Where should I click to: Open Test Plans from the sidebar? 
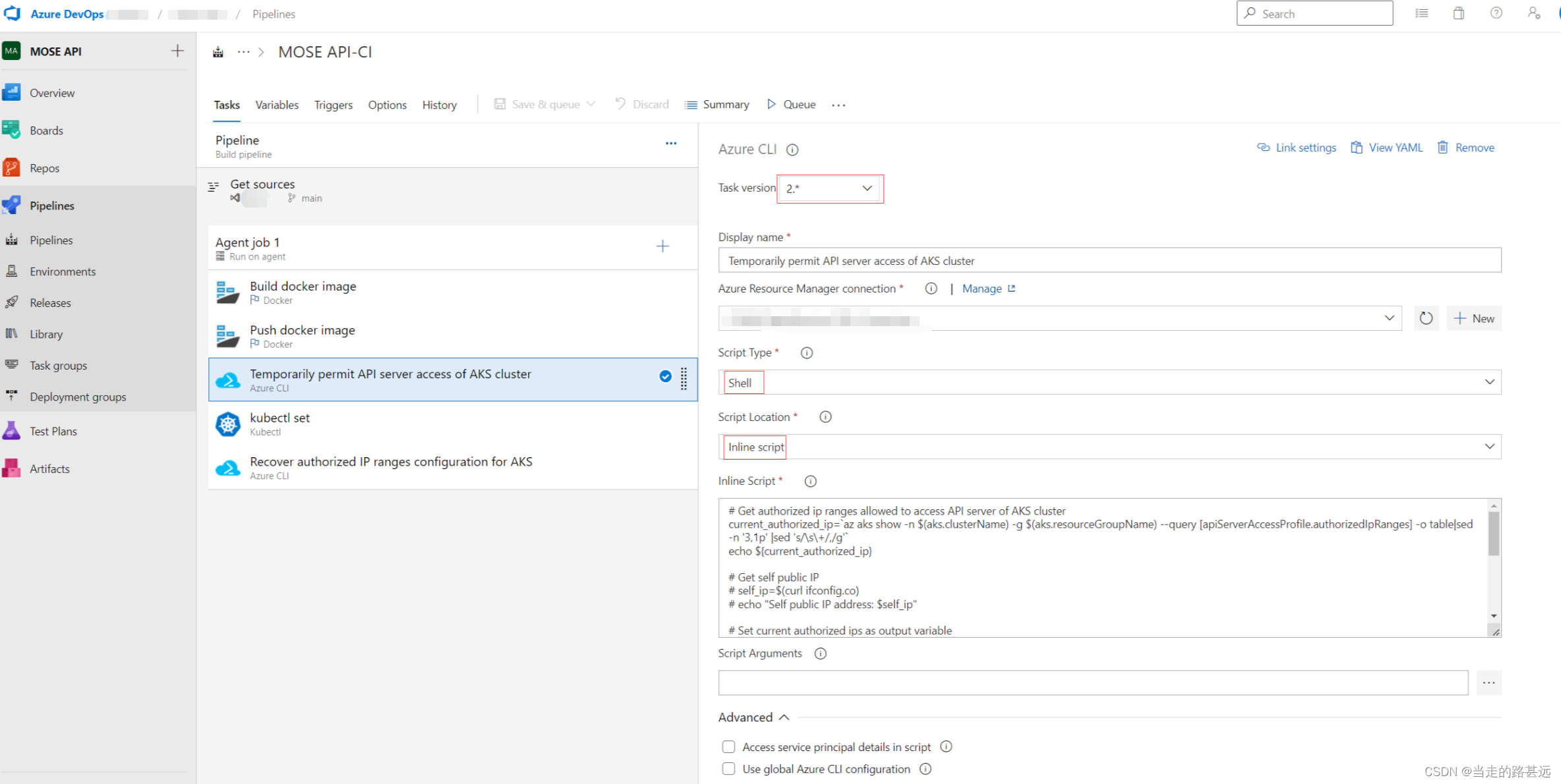click(53, 430)
